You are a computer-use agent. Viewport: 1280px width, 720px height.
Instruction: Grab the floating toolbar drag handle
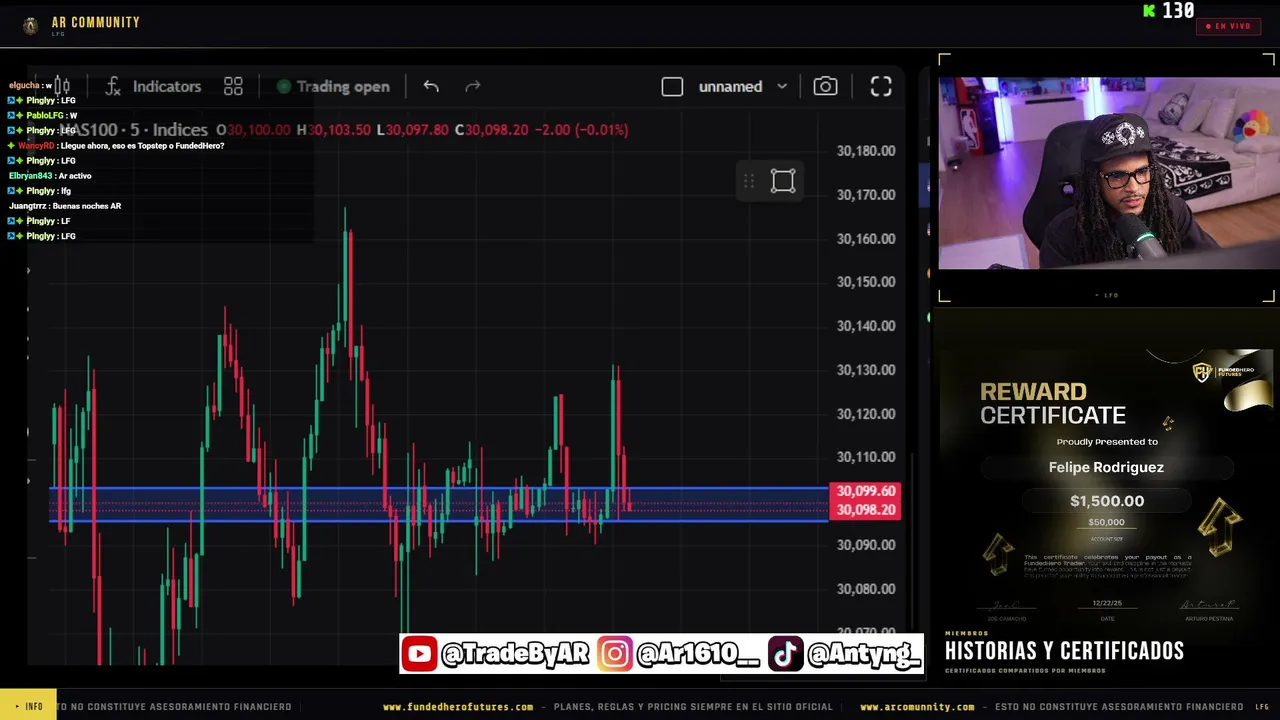(748, 181)
